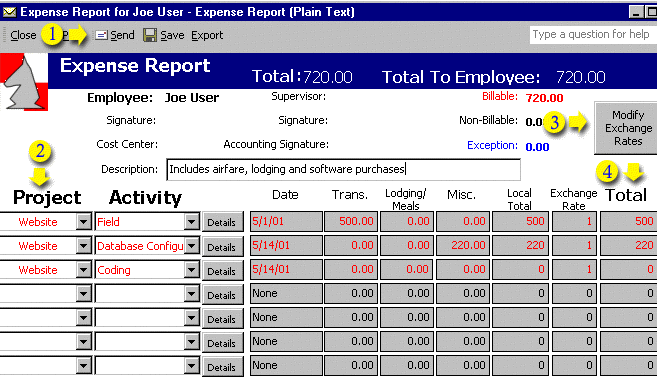Click Local Total cell showing 220
The width and height of the screenshot is (657, 379).
(x=520, y=245)
